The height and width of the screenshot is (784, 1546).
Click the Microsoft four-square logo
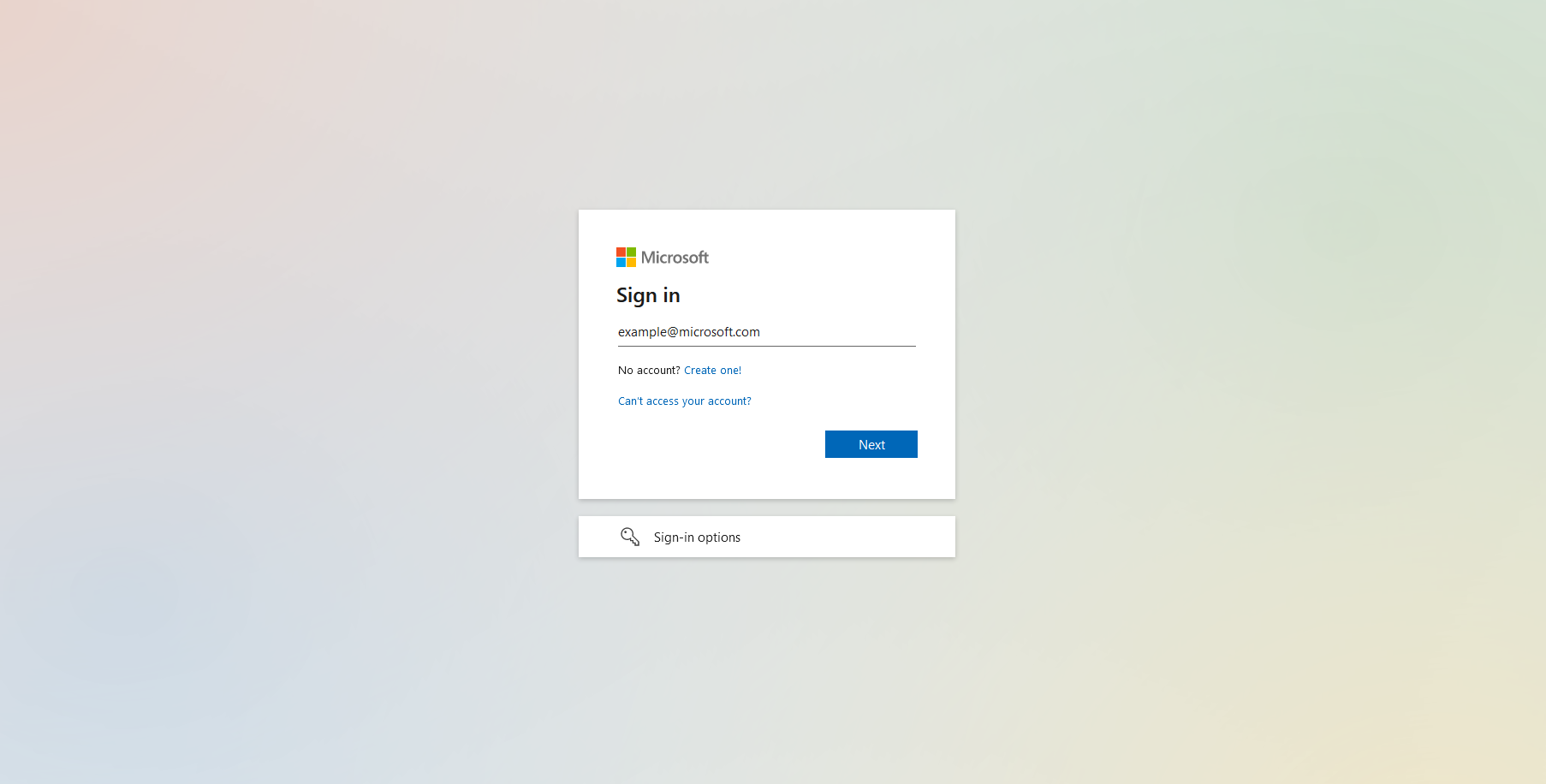pos(626,258)
